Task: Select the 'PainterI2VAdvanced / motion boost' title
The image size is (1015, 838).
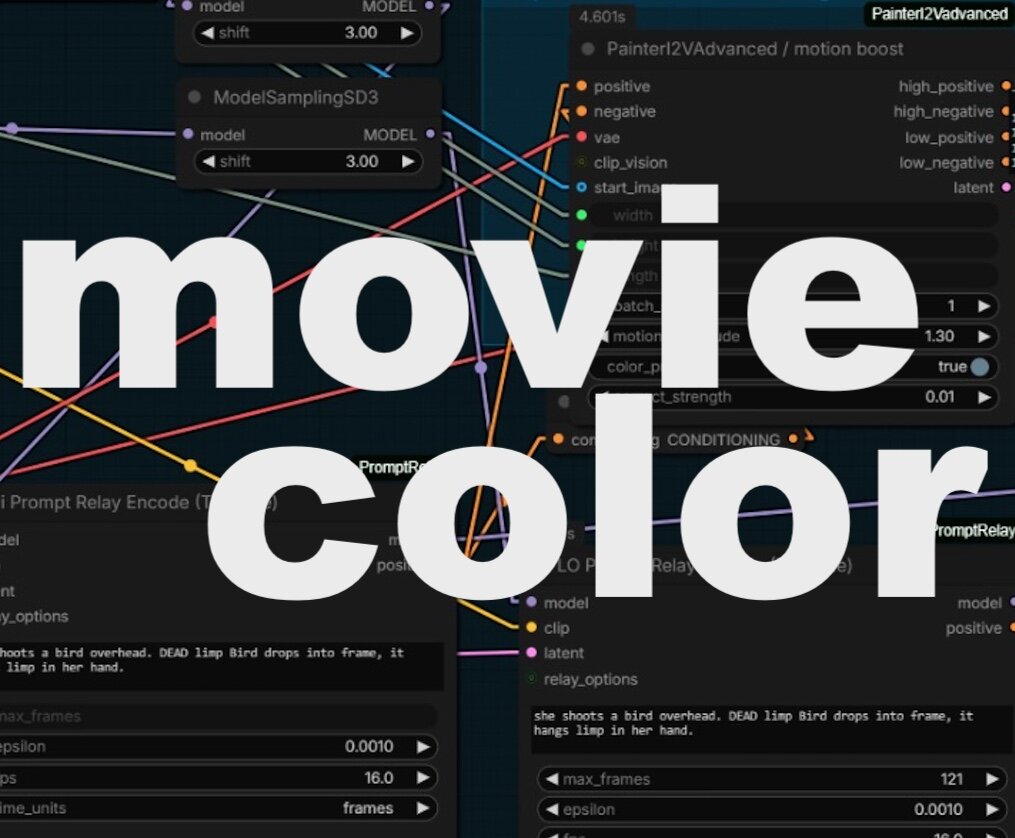Action: point(755,49)
